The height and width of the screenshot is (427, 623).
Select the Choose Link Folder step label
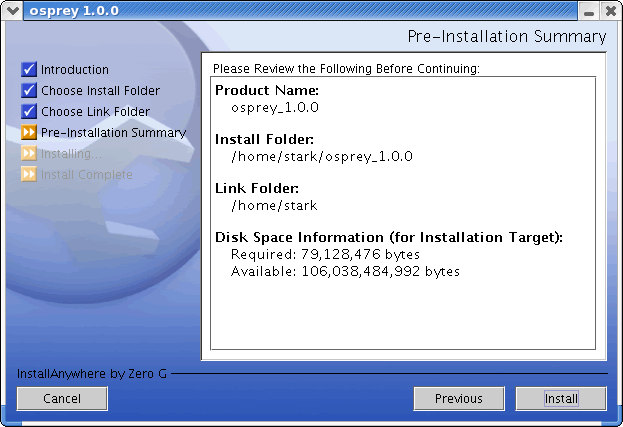95,112
